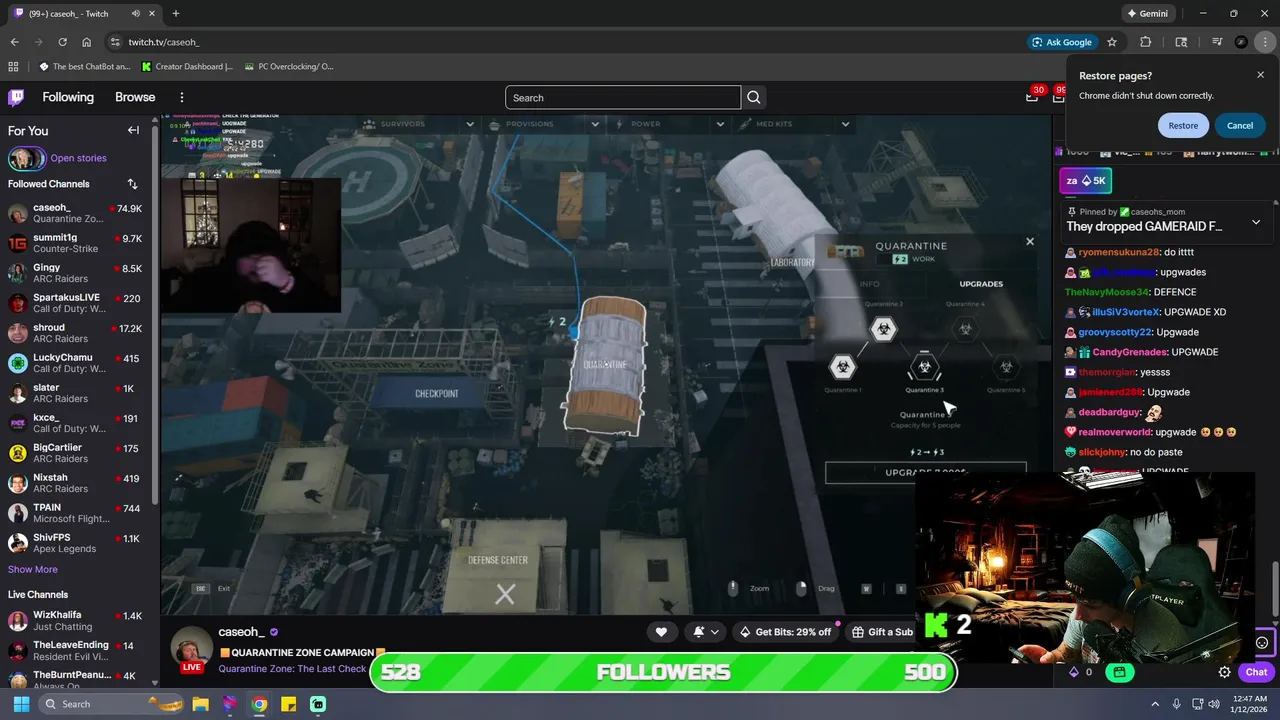
Task: Go back in Chrome
Action: (14, 42)
